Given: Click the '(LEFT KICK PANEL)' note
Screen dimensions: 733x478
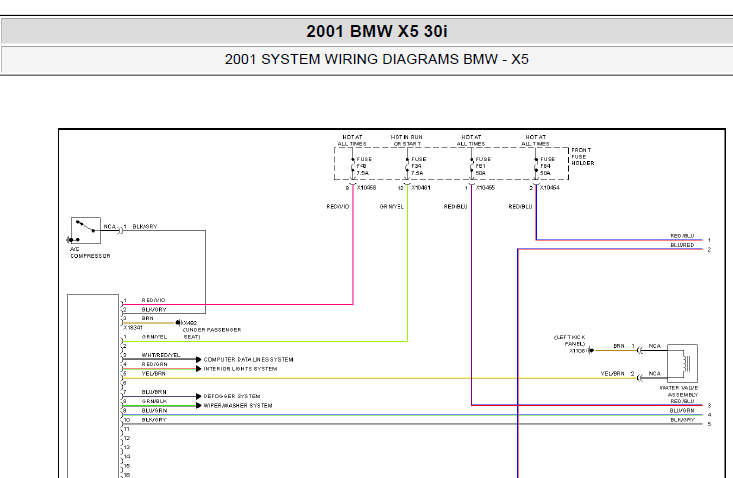Looking at the screenshot, I should (x=570, y=340).
